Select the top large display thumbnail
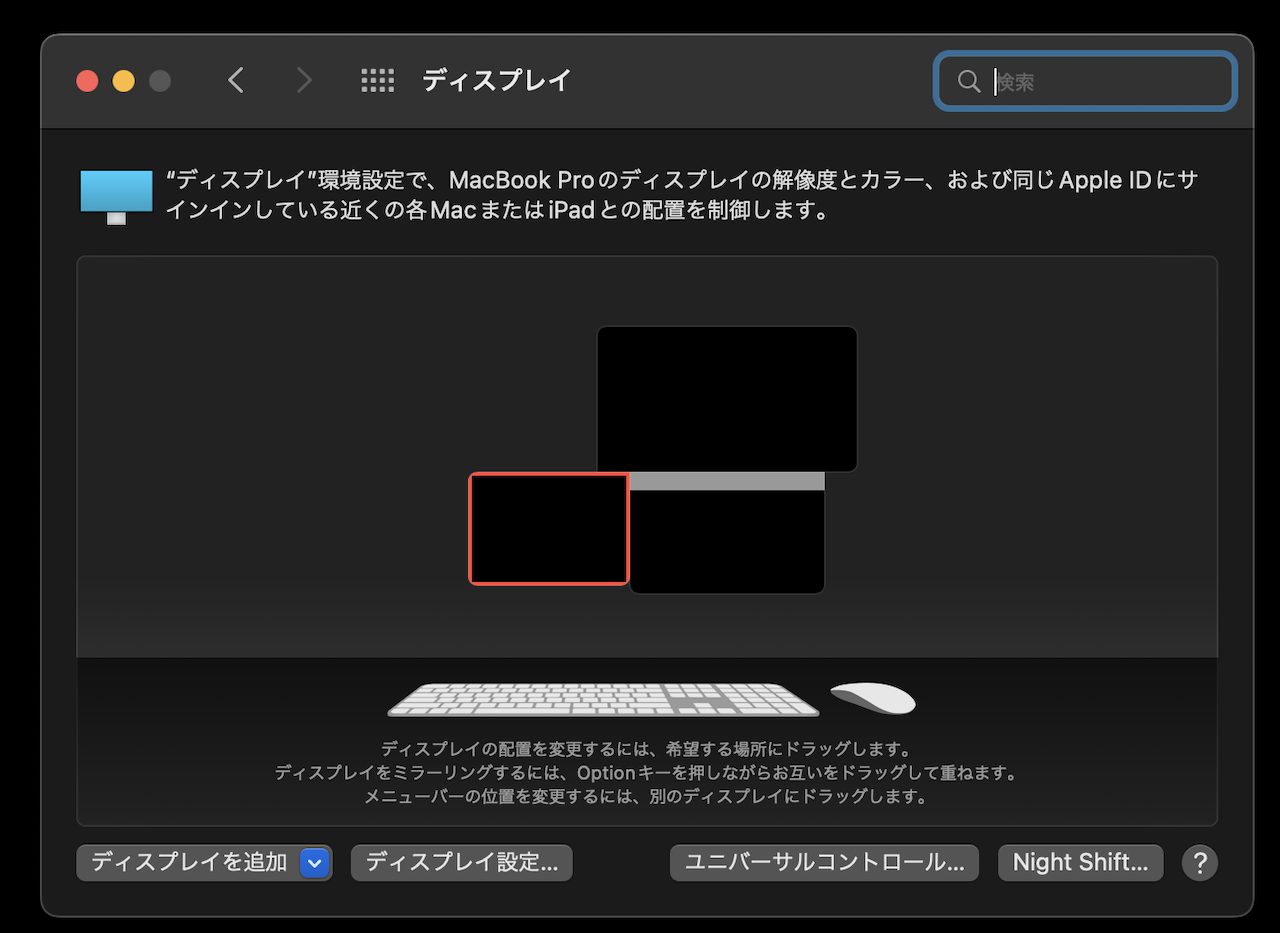 tap(727, 399)
